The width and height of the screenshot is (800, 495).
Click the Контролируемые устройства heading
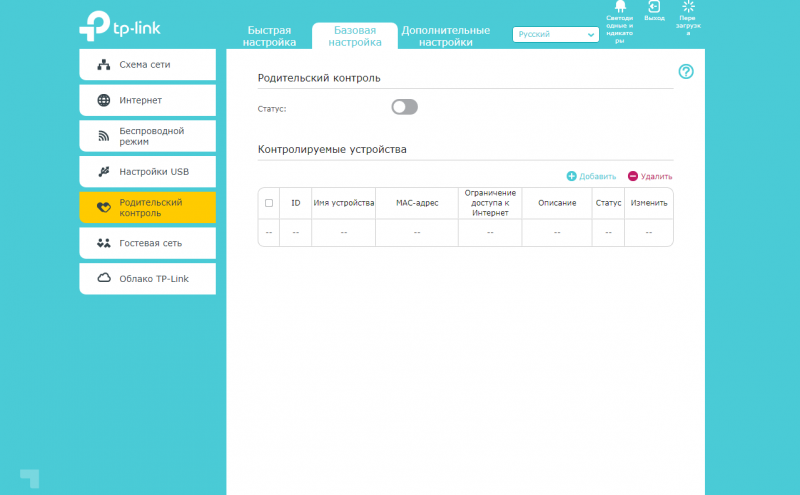(332, 150)
